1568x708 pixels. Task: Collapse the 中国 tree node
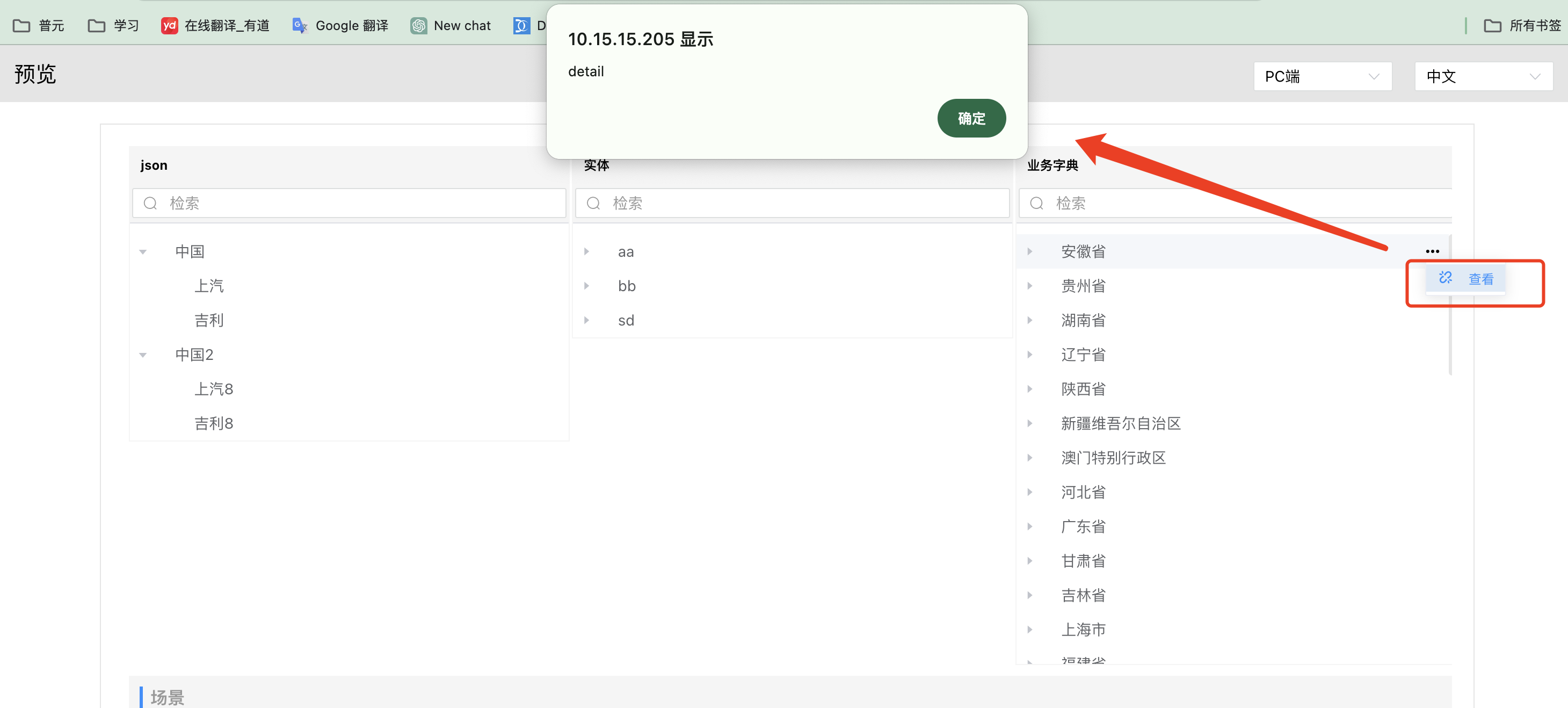[x=143, y=251]
